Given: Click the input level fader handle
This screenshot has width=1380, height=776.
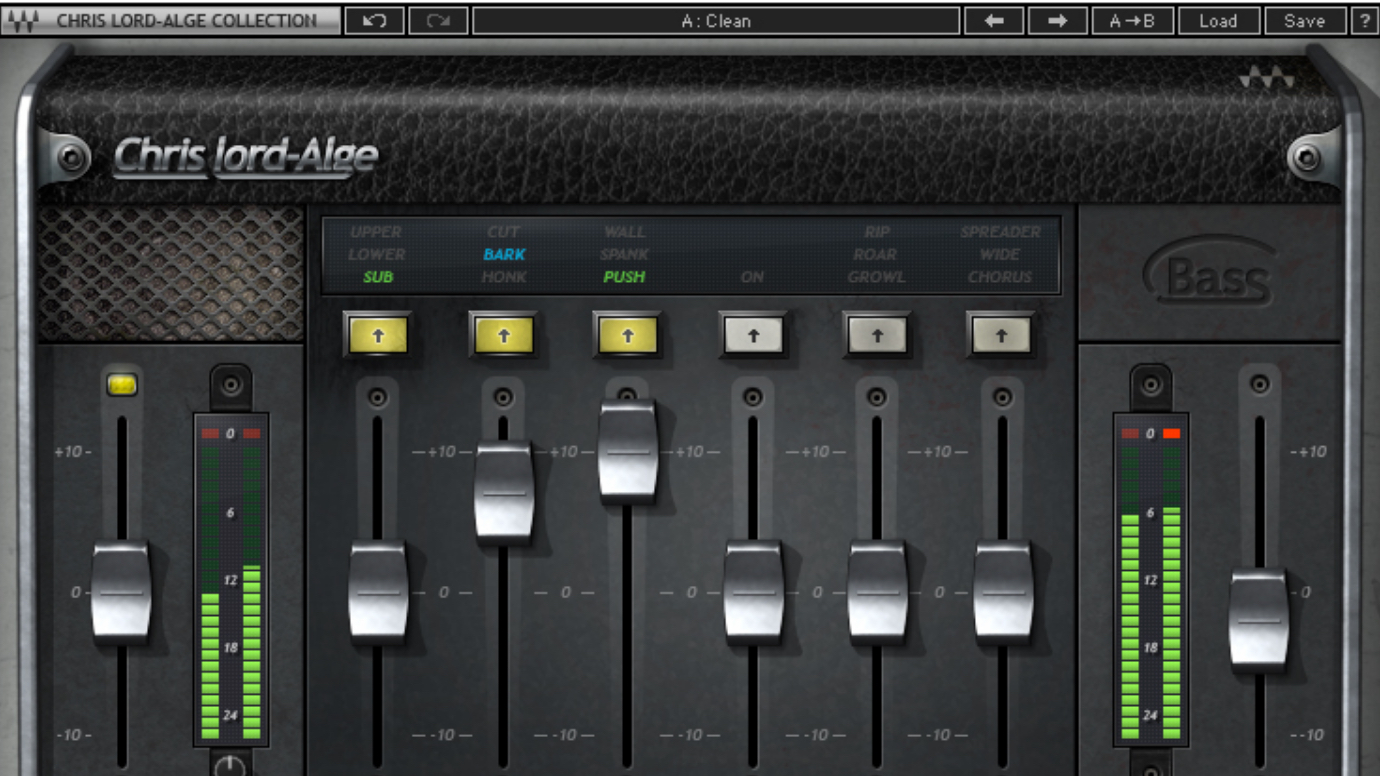Looking at the screenshot, I should [121, 591].
